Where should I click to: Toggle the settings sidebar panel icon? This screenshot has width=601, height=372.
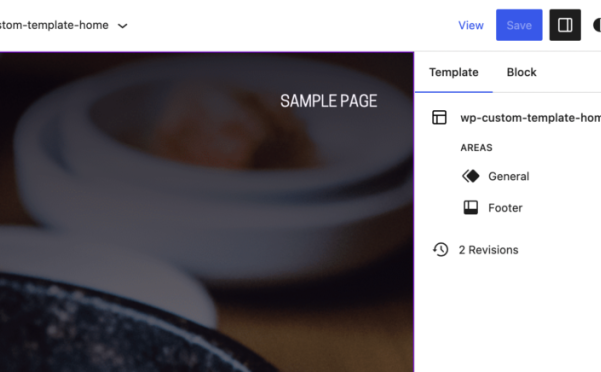565,25
